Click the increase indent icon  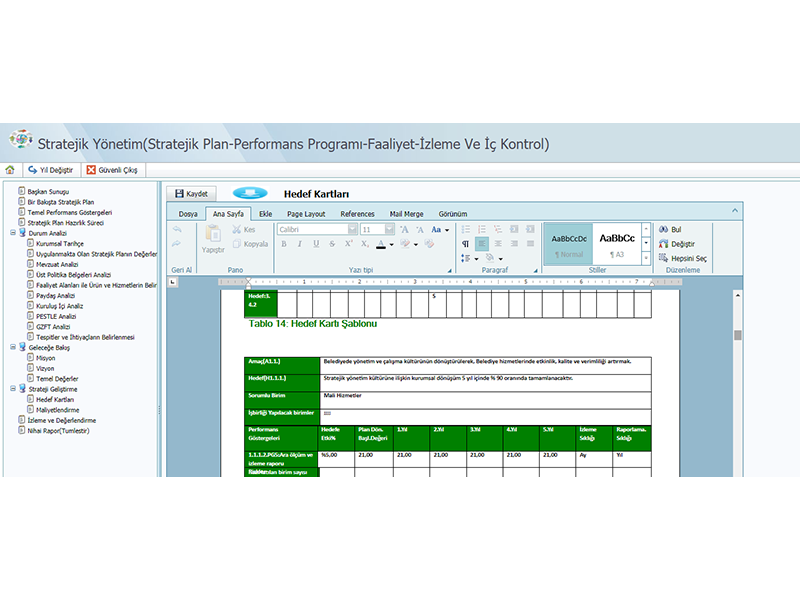tap(531, 230)
